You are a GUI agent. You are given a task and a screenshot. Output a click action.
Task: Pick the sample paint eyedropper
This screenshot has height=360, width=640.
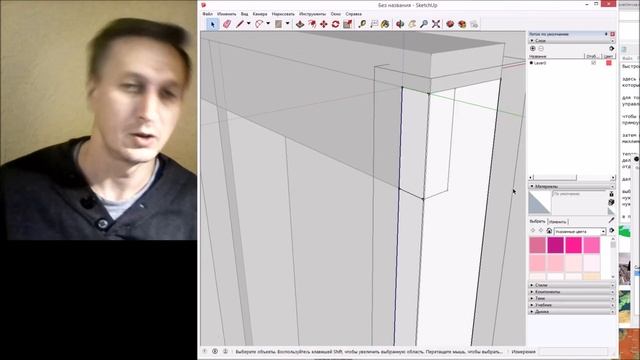[x=611, y=220]
